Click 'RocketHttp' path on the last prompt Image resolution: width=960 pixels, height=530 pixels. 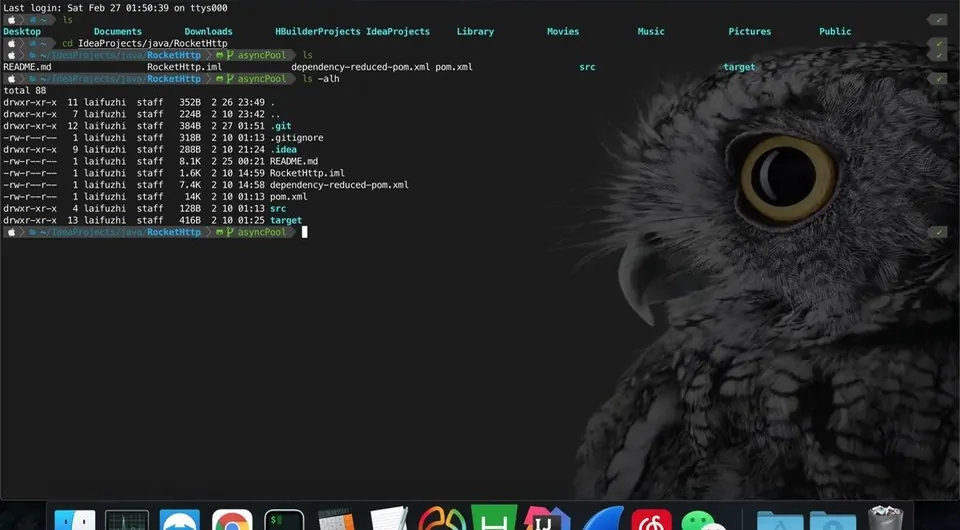click(174, 232)
